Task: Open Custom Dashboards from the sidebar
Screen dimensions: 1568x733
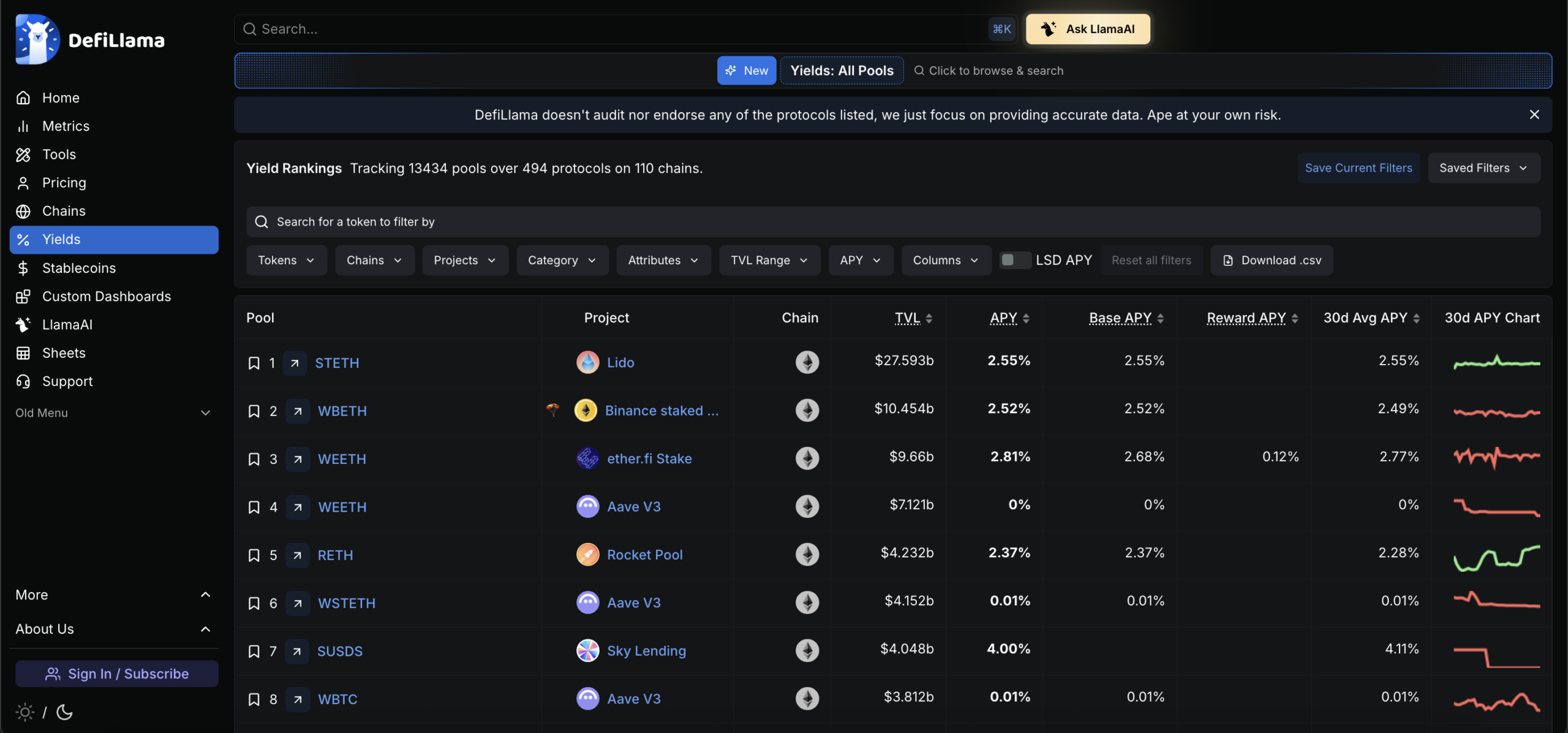Action: coord(106,296)
